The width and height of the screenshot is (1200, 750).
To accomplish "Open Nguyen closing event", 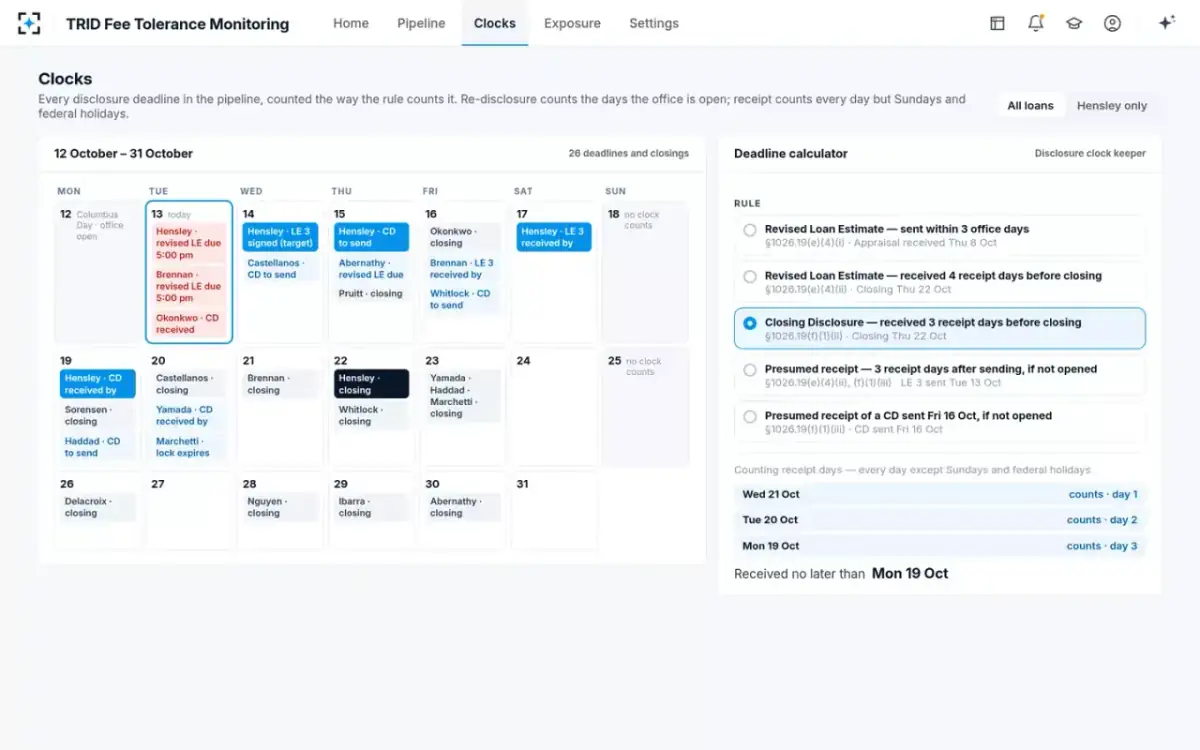I will [280, 507].
